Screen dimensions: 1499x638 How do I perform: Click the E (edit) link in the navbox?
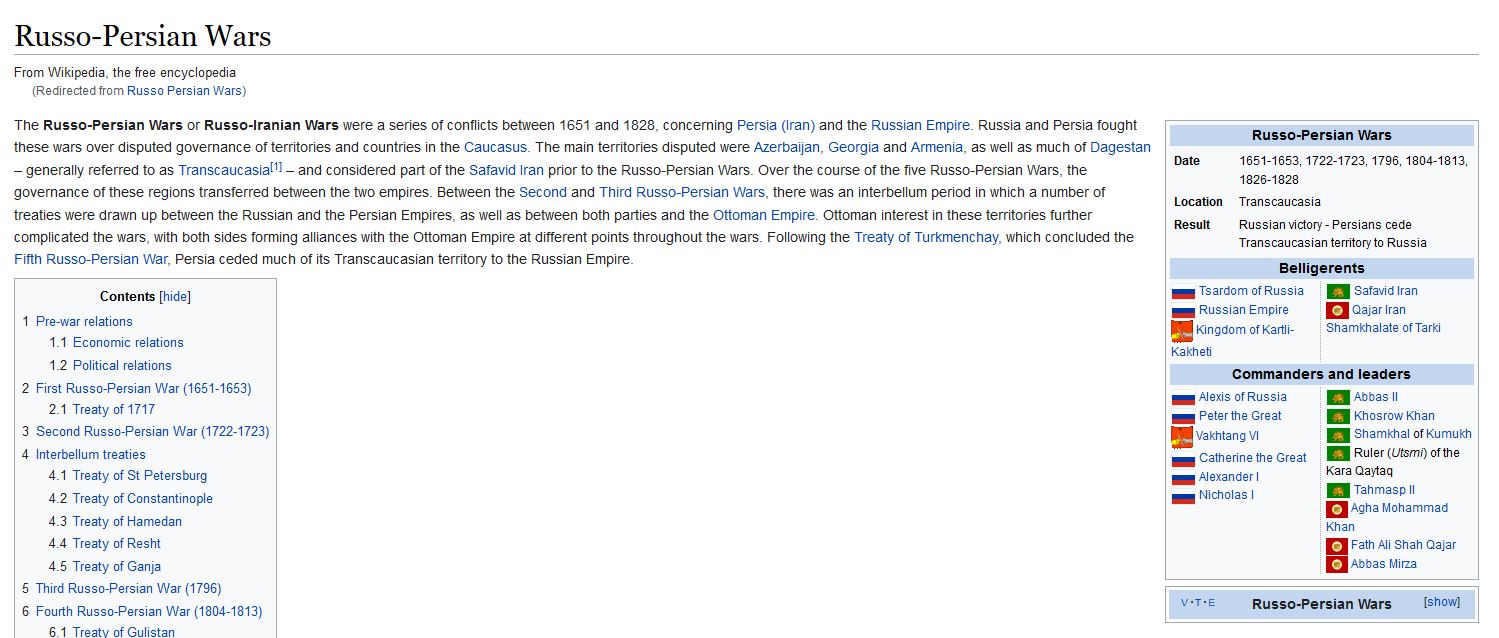(x=1211, y=603)
